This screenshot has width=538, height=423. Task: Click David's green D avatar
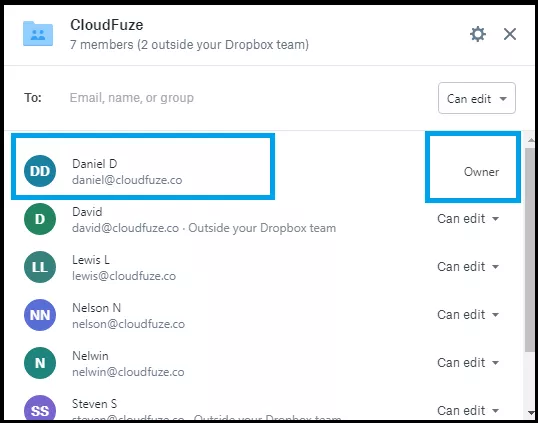pos(40,219)
